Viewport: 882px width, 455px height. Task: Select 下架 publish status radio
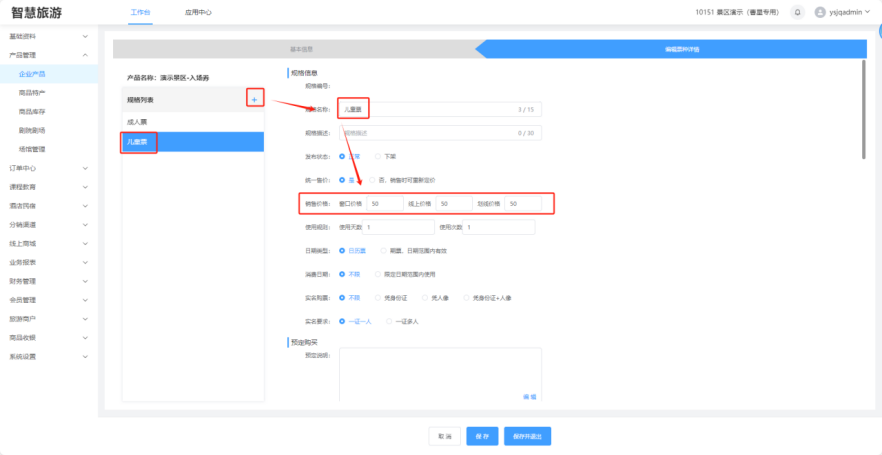[378, 156]
